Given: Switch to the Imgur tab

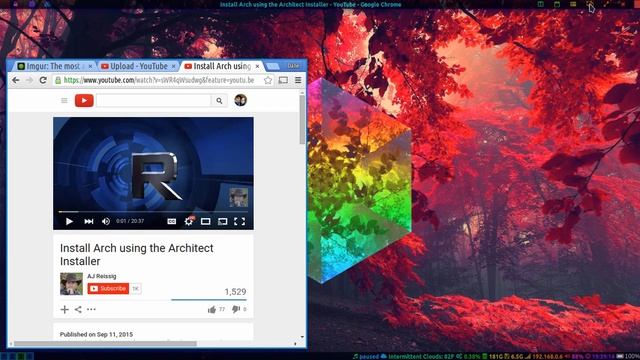Looking at the screenshot, I should coord(52,66).
